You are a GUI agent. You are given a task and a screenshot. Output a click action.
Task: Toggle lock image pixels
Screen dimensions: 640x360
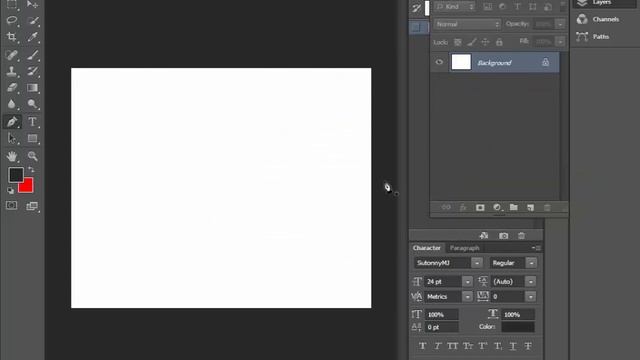(471, 42)
